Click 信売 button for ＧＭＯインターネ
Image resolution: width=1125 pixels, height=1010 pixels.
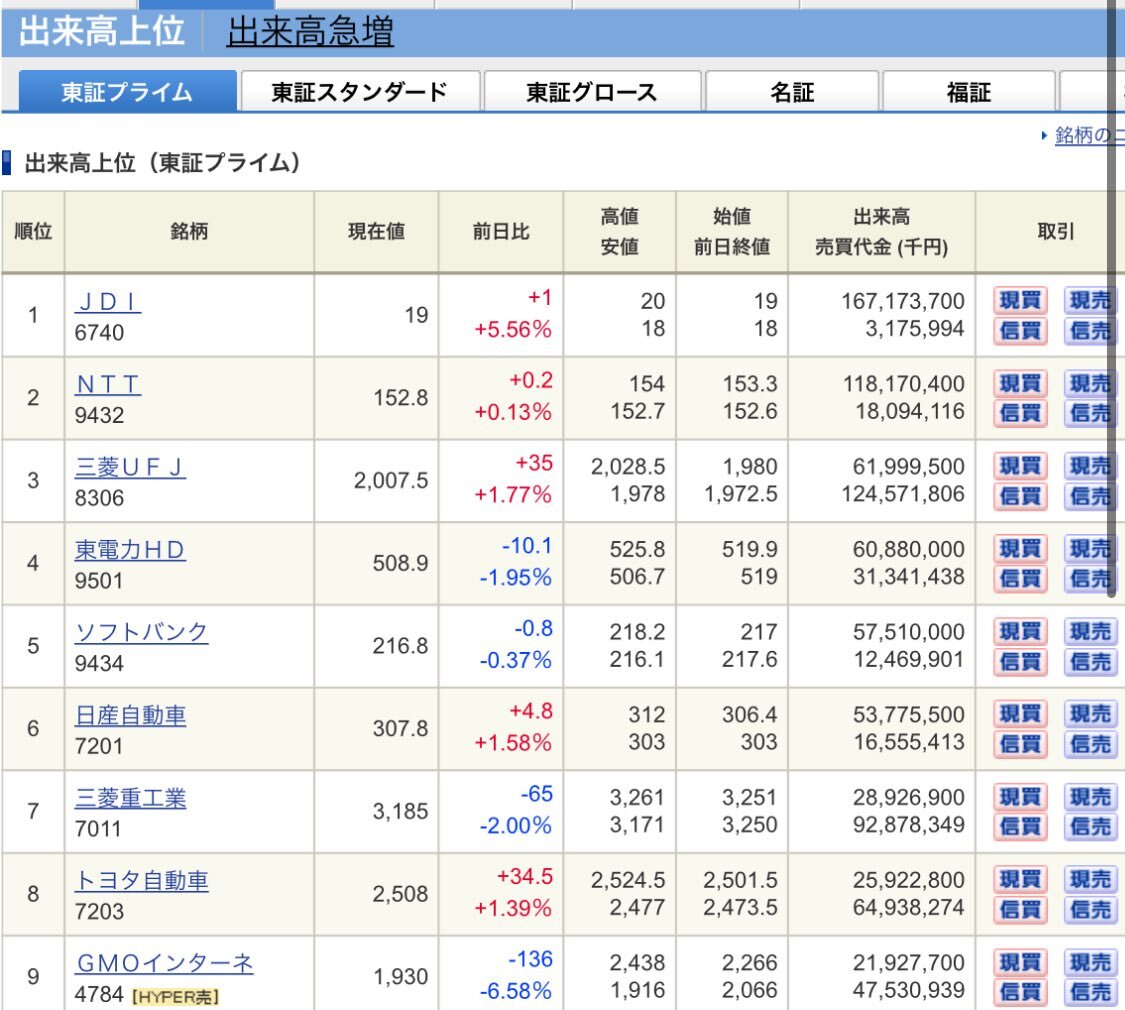1090,993
